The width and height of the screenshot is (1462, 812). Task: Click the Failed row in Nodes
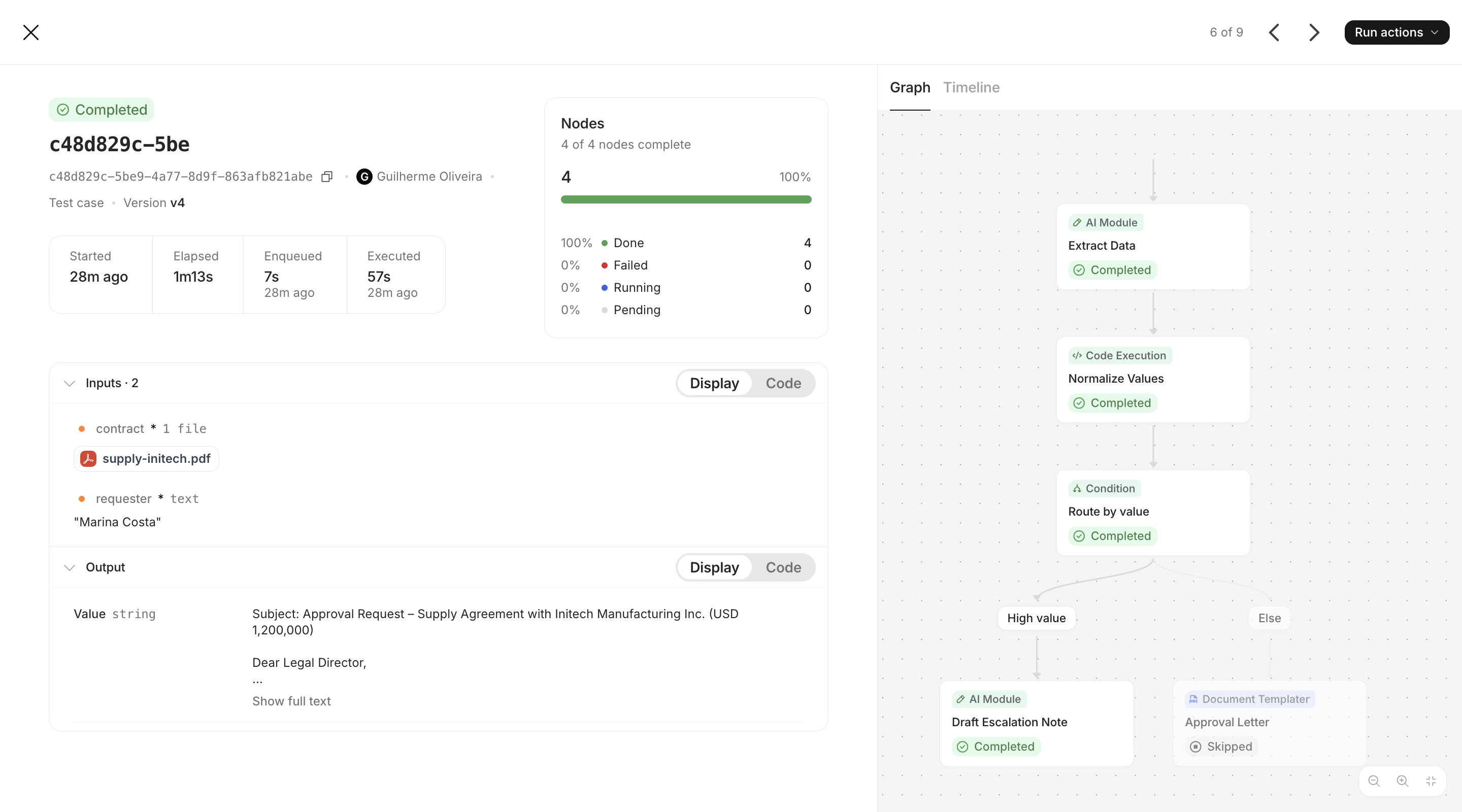[x=686, y=265]
